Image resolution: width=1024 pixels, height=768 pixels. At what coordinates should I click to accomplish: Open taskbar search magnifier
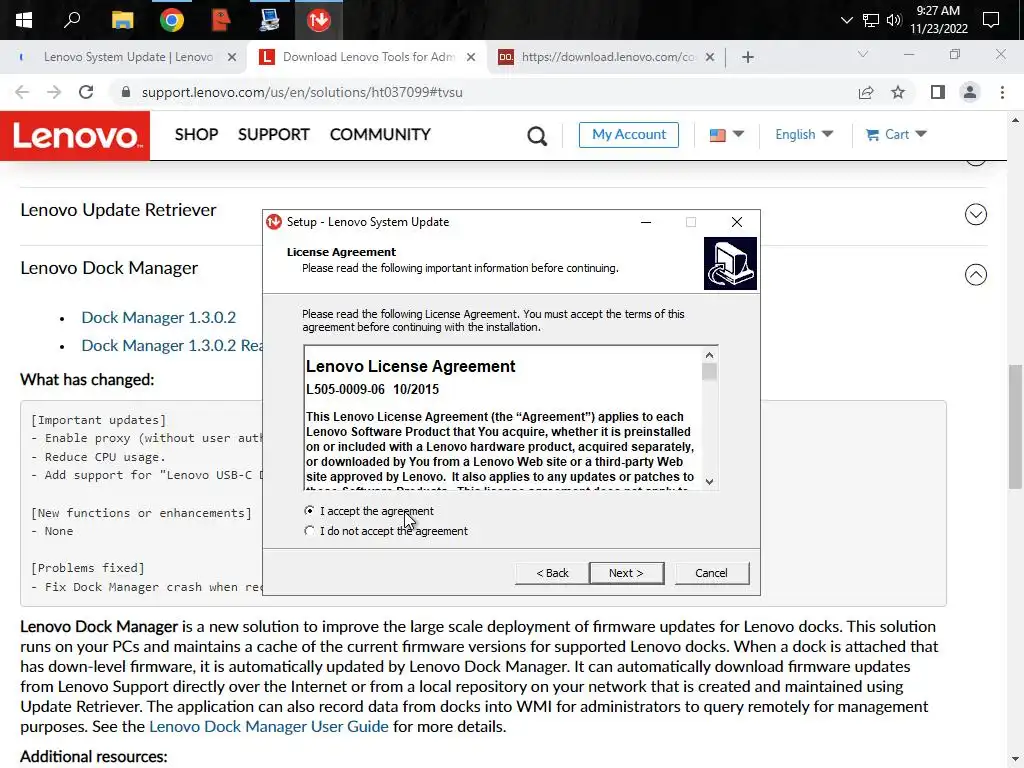[72, 20]
